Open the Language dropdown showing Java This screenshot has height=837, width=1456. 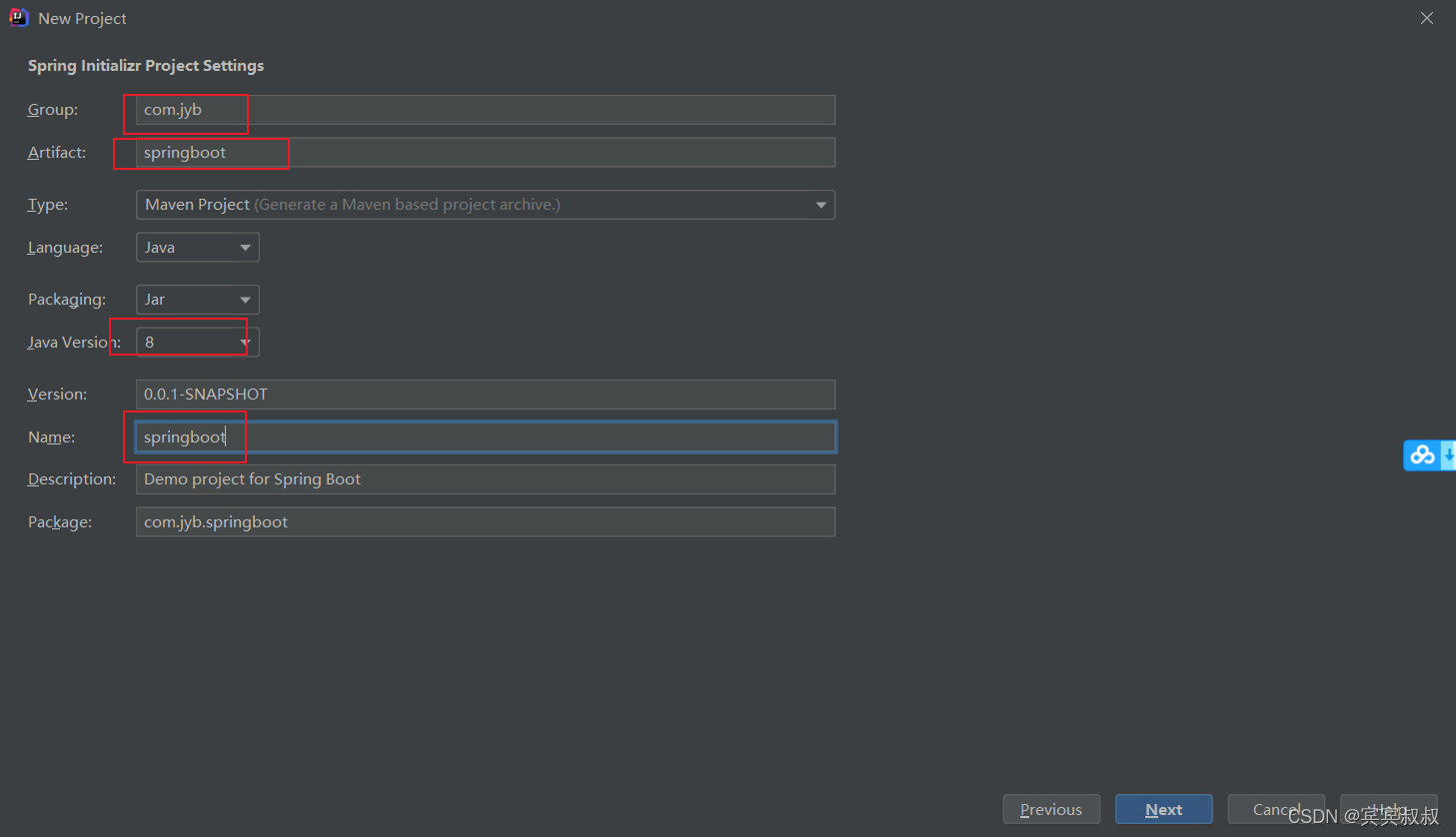[x=198, y=248]
